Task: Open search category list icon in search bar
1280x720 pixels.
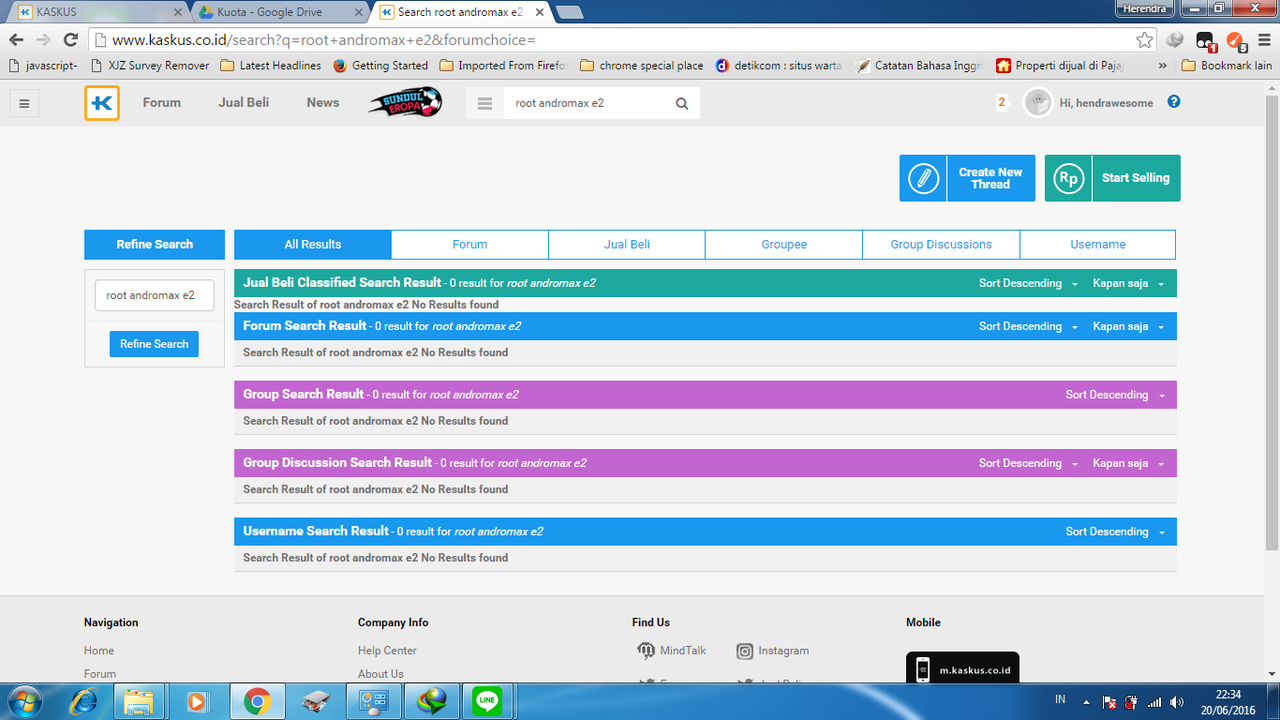Action: [x=485, y=103]
